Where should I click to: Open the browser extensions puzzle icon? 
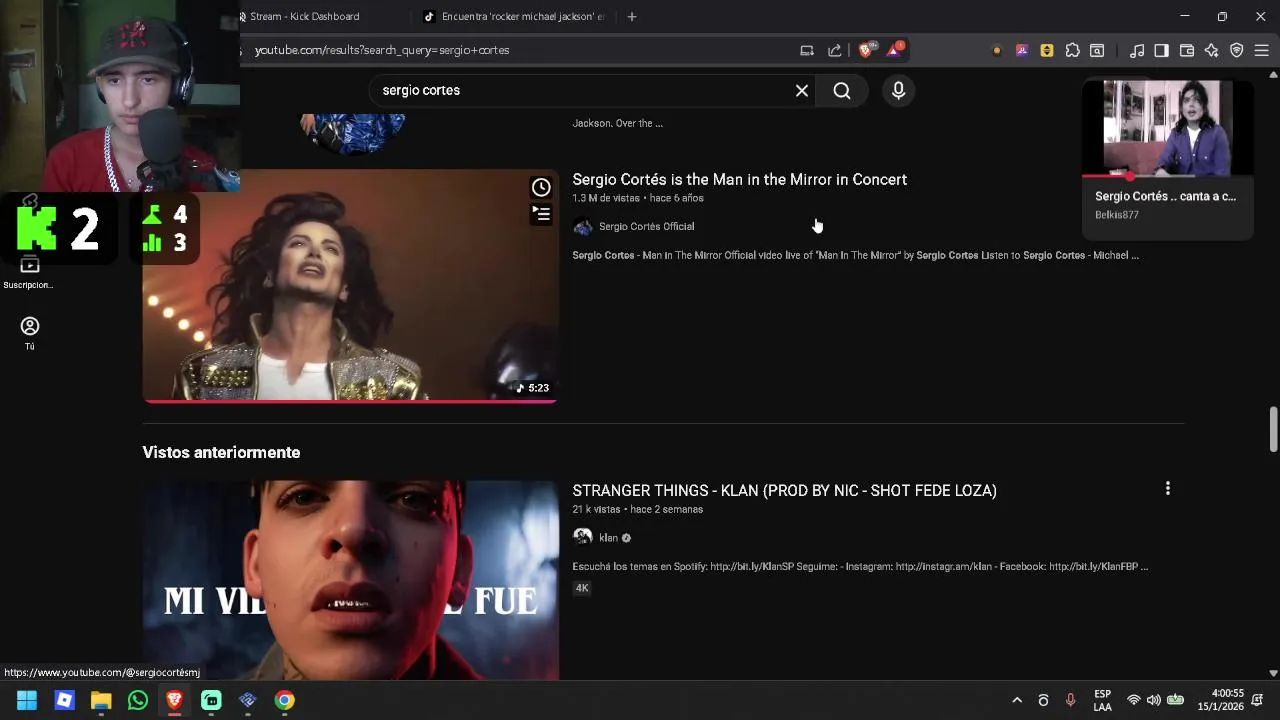click(x=1072, y=50)
